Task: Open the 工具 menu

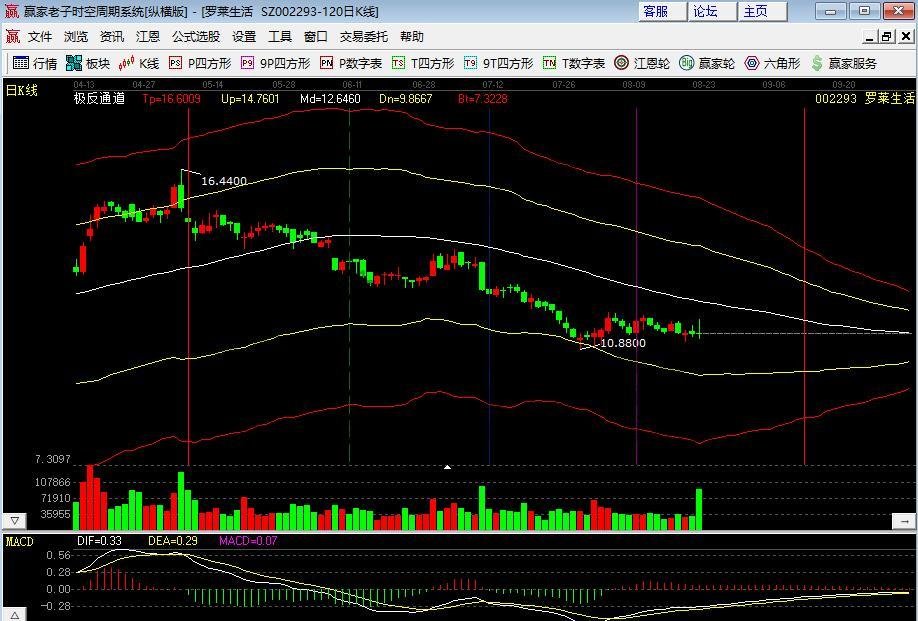Action: [x=280, y=37]
